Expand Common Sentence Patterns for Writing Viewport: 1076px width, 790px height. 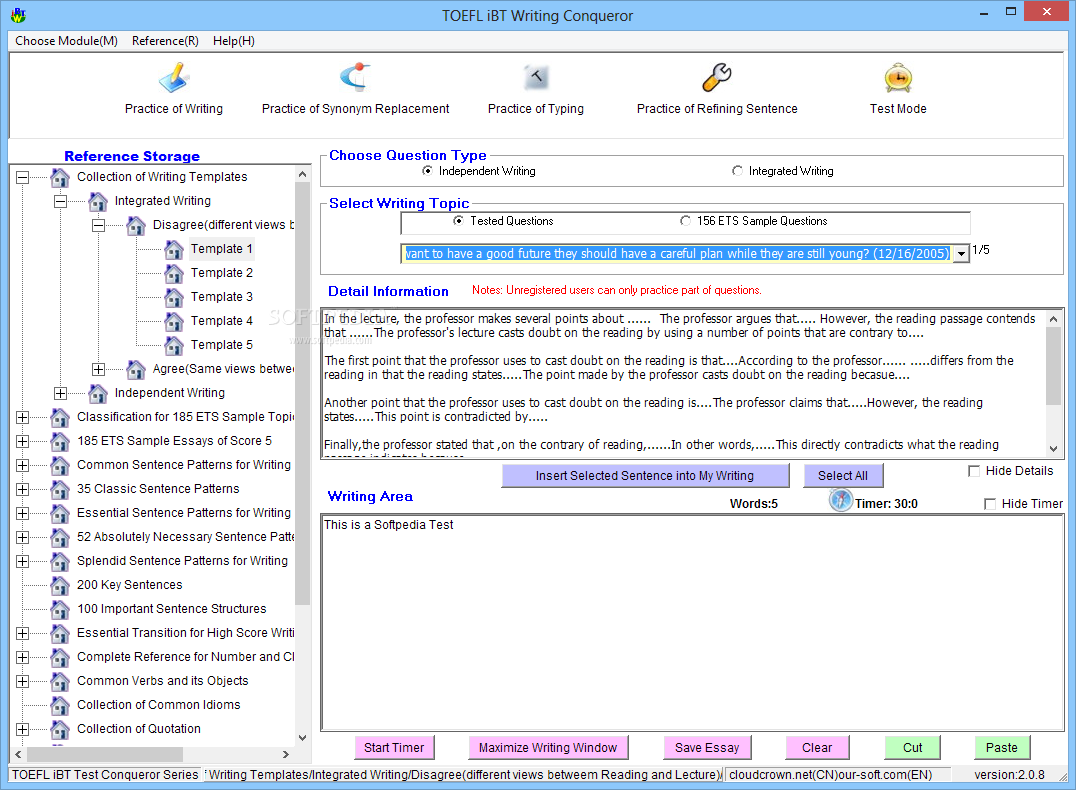click(x=23, y=465)
